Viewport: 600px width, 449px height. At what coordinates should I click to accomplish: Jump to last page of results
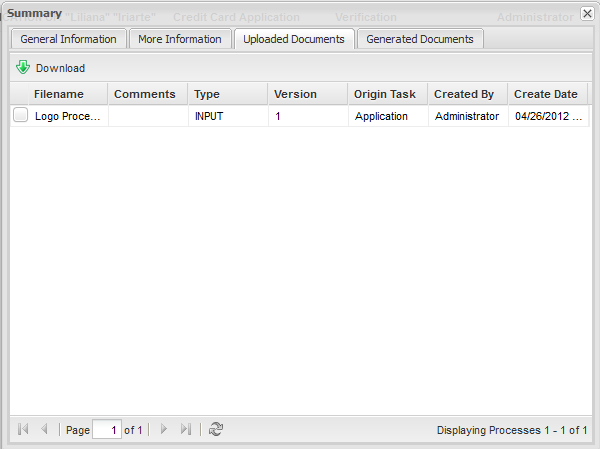click(185, 430)
